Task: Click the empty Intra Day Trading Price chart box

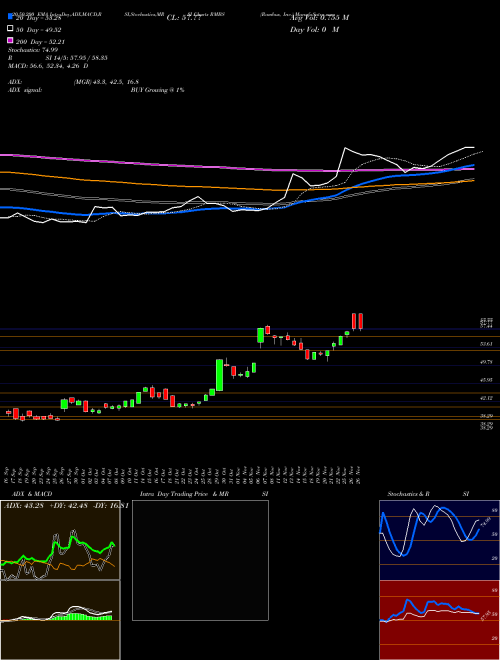Action: point(200,560)
